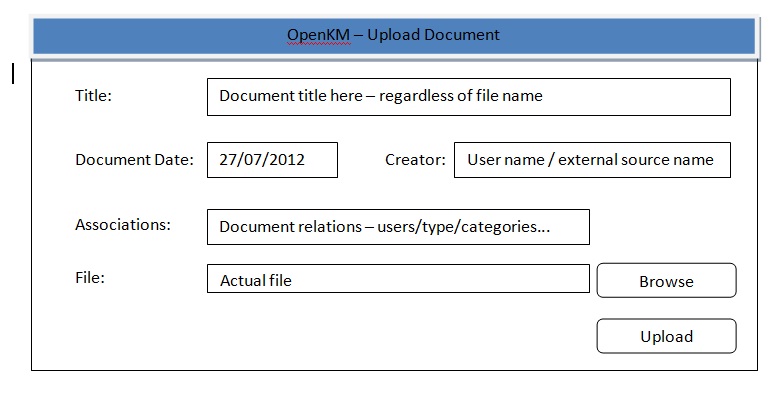Click the Browse button

(x=666, y=280)
